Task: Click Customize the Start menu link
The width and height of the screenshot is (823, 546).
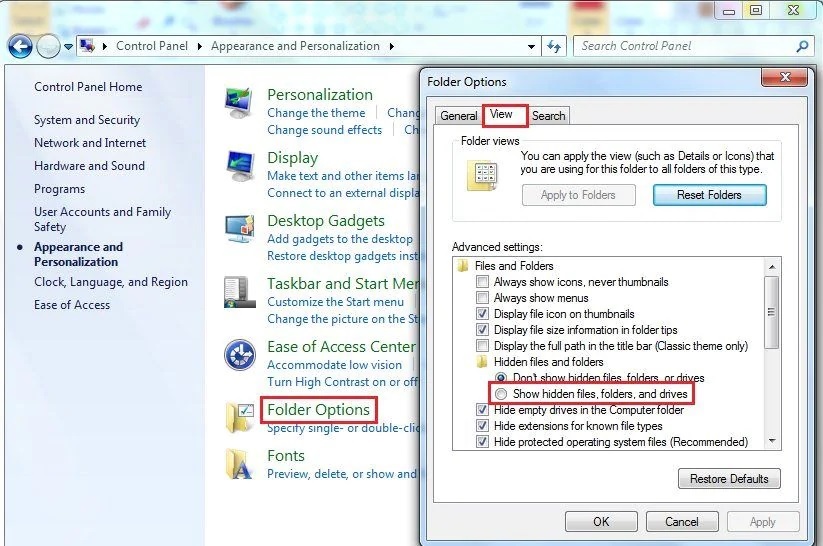Action: [x=335, y=302]
